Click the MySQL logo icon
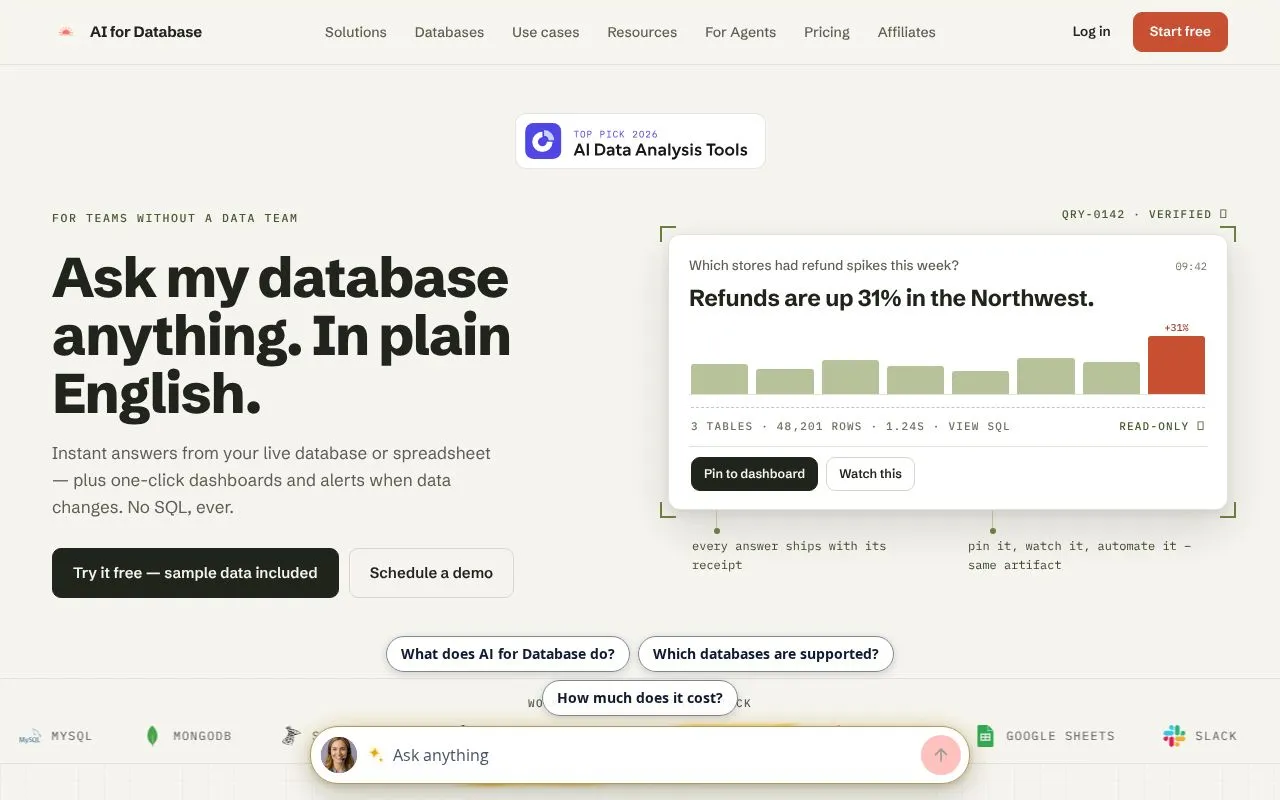Screen dimensions: 1280x800 point(30,737)
